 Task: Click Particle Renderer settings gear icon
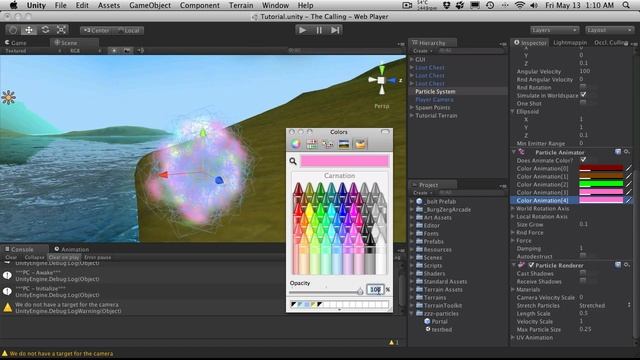pos(627,265)
